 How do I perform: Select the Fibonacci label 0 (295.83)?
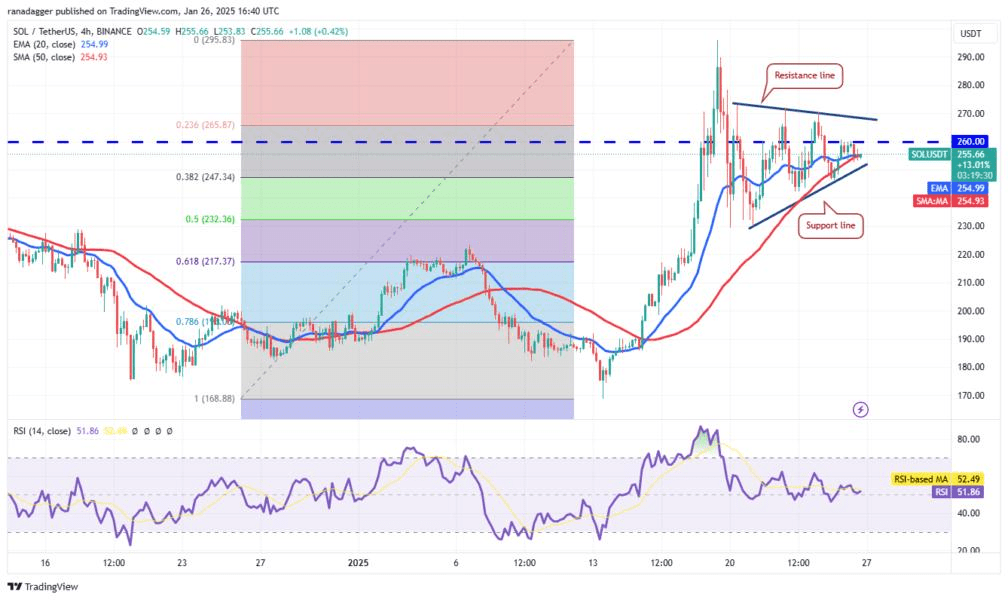tap(214, 40)
